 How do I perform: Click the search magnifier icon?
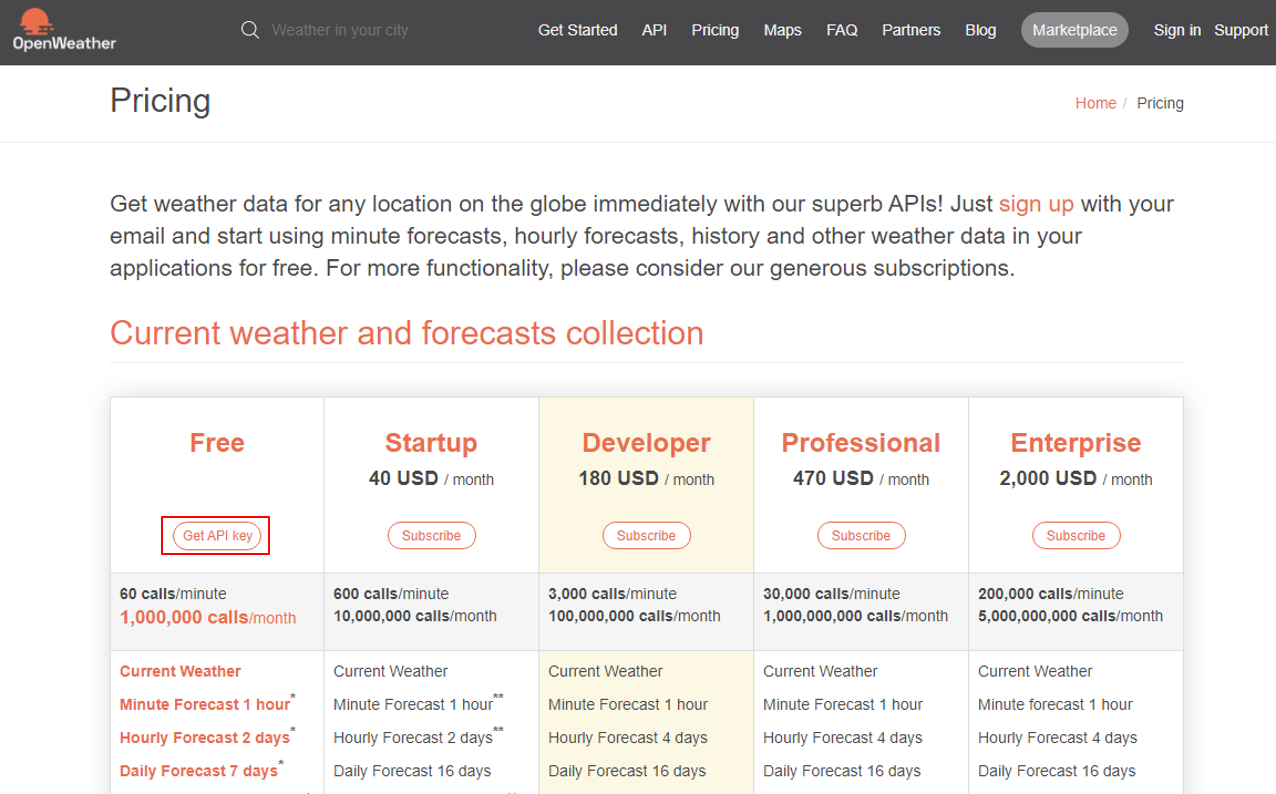coord(250,30)
